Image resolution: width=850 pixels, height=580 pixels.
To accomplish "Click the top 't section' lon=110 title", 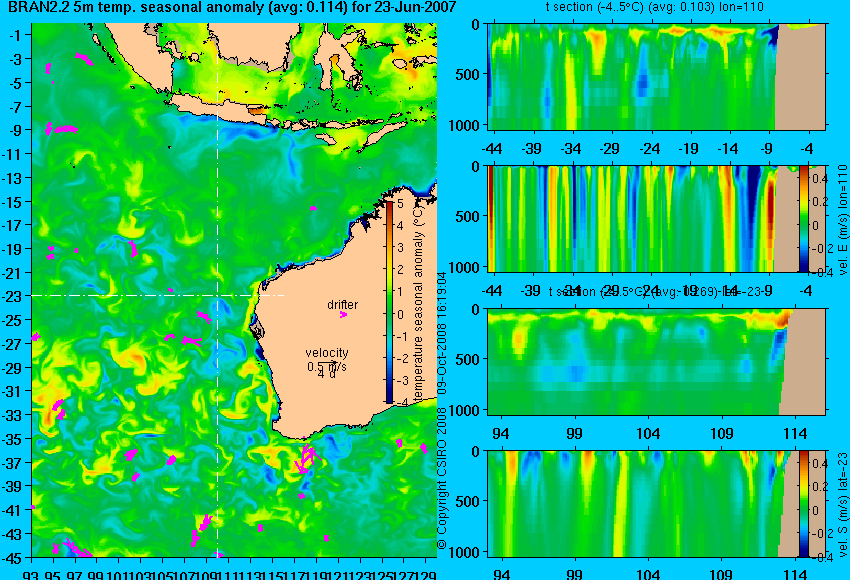I will point(654,7).
